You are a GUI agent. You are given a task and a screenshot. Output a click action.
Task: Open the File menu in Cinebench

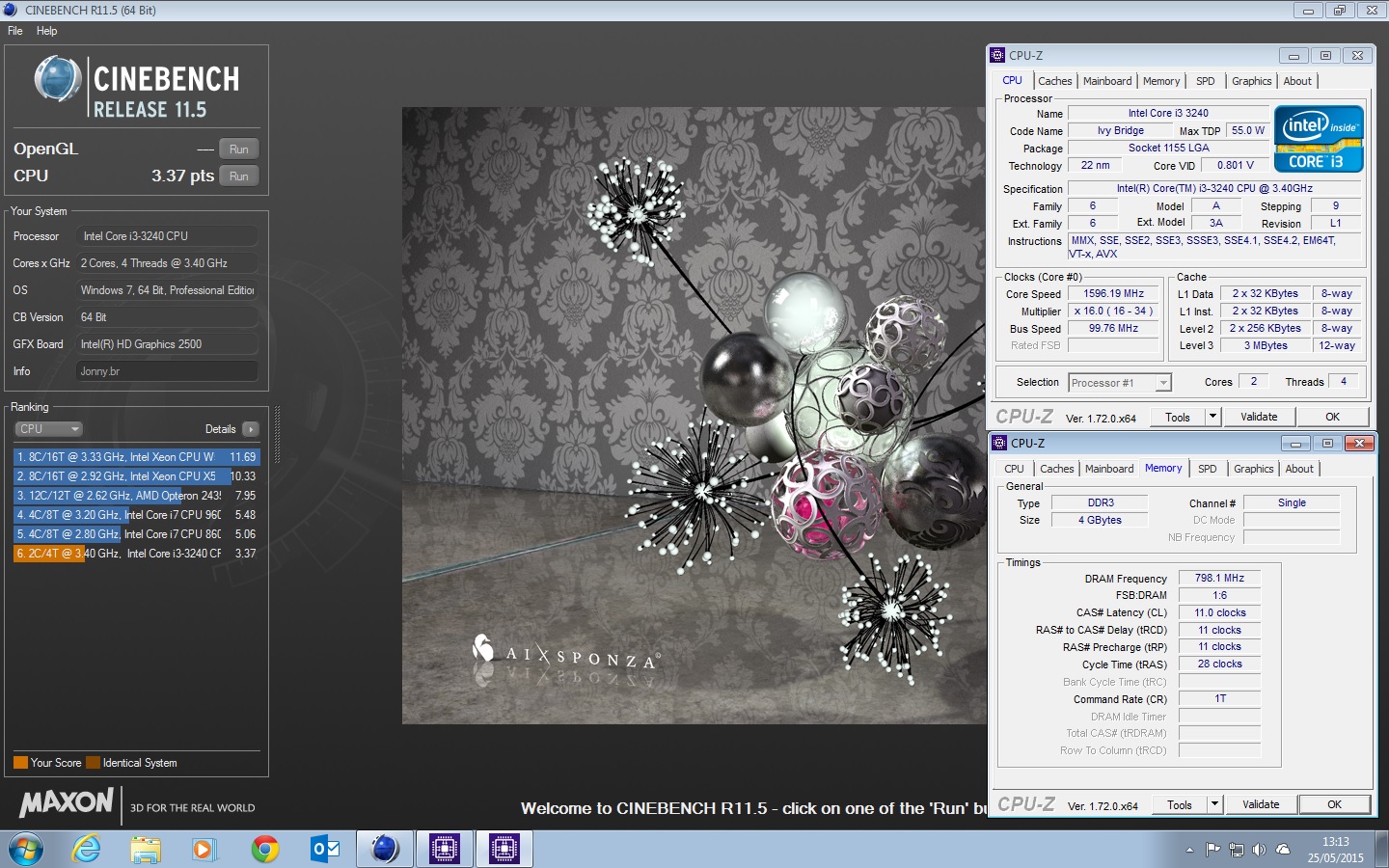(15, 31)
